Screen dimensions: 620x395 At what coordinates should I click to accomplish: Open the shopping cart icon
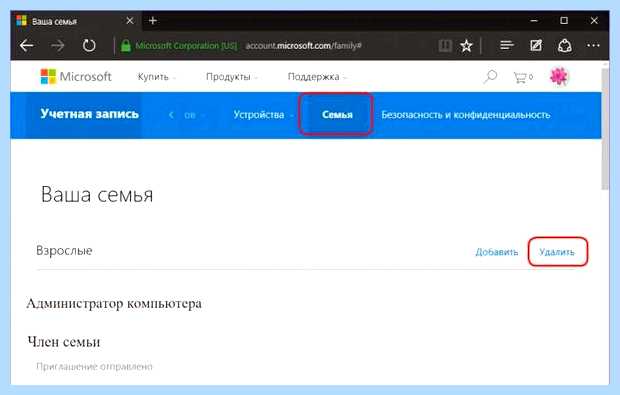pos(523,77)
